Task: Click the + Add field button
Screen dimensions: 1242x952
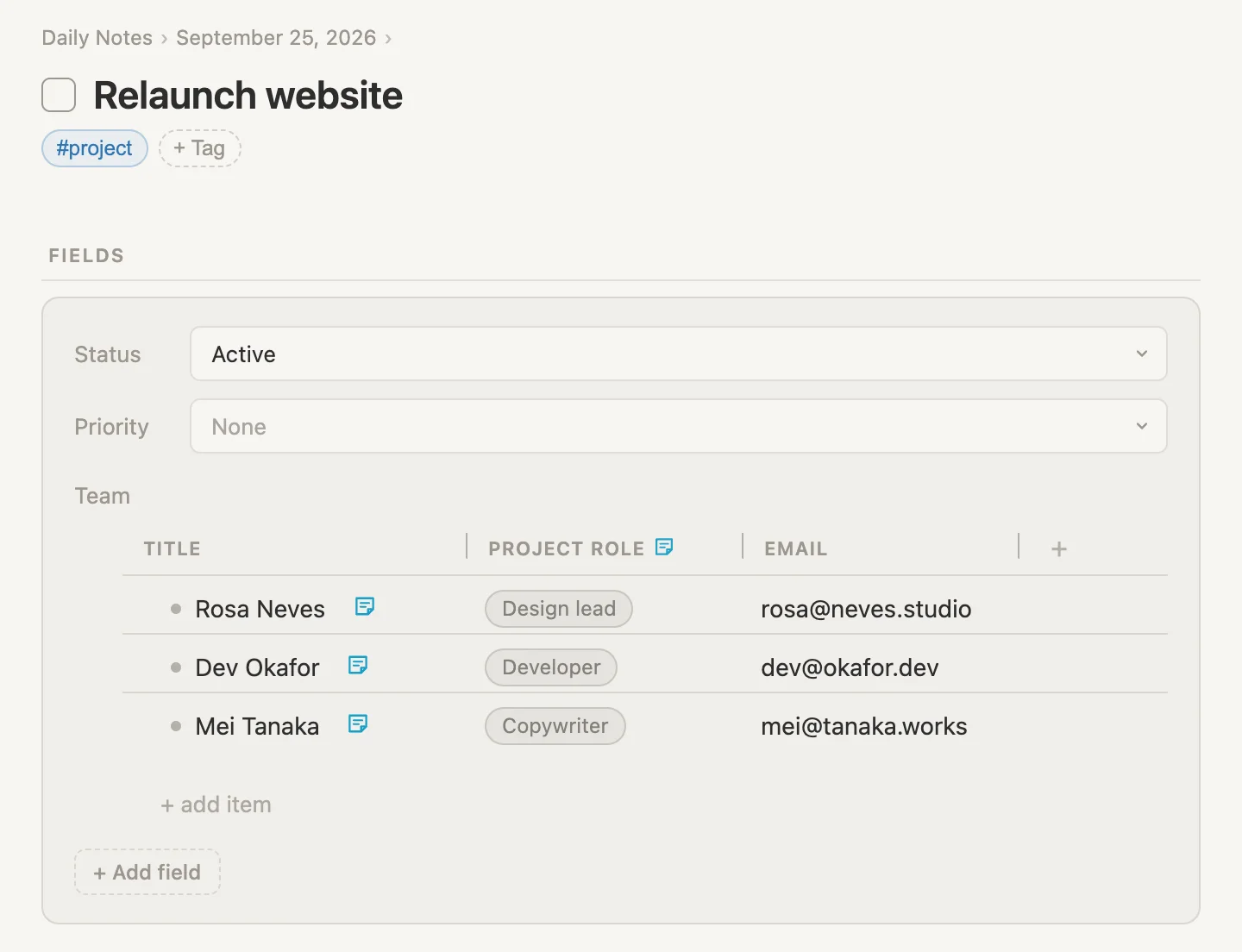Action: [147, 872]
